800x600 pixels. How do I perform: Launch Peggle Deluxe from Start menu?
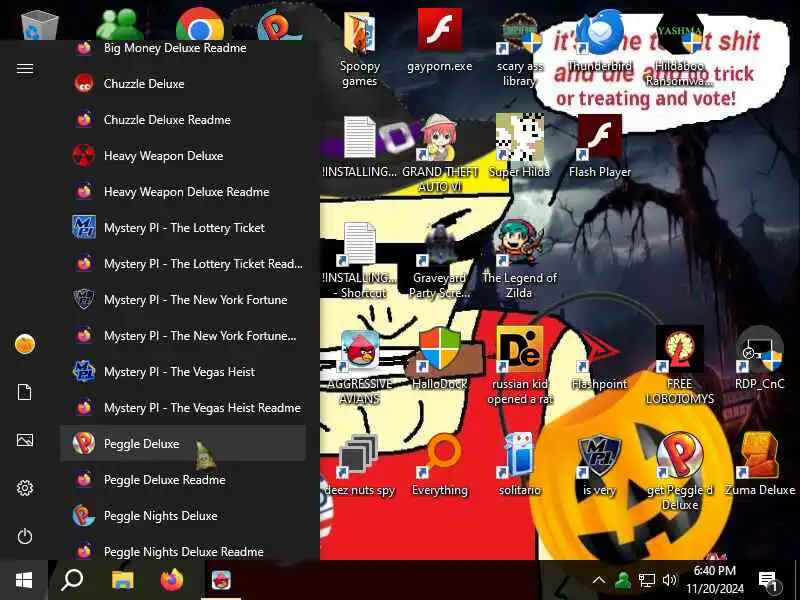183,444
